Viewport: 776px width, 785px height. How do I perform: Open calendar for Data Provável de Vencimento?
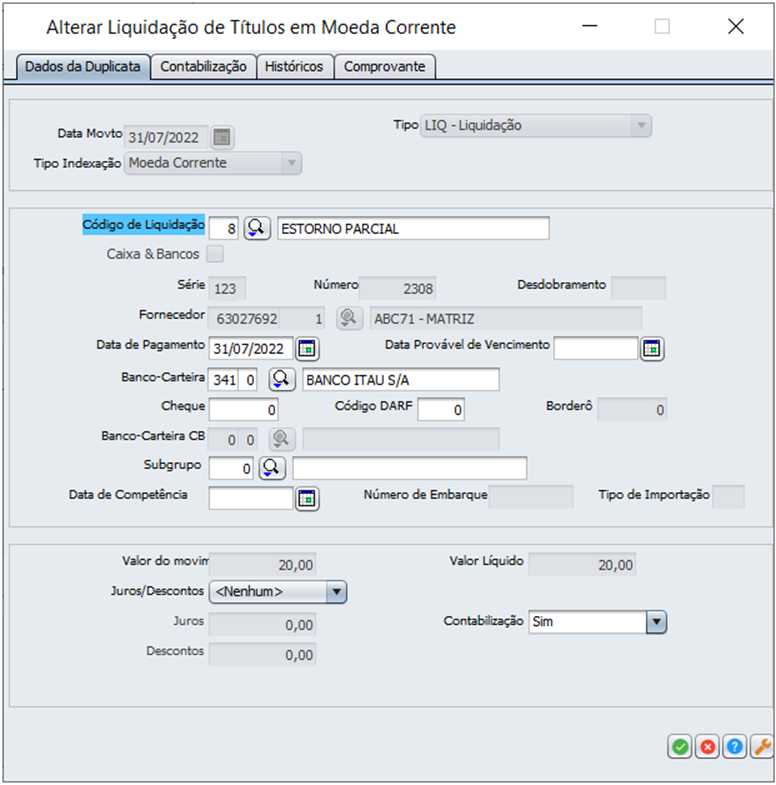(x=651, y=348)
